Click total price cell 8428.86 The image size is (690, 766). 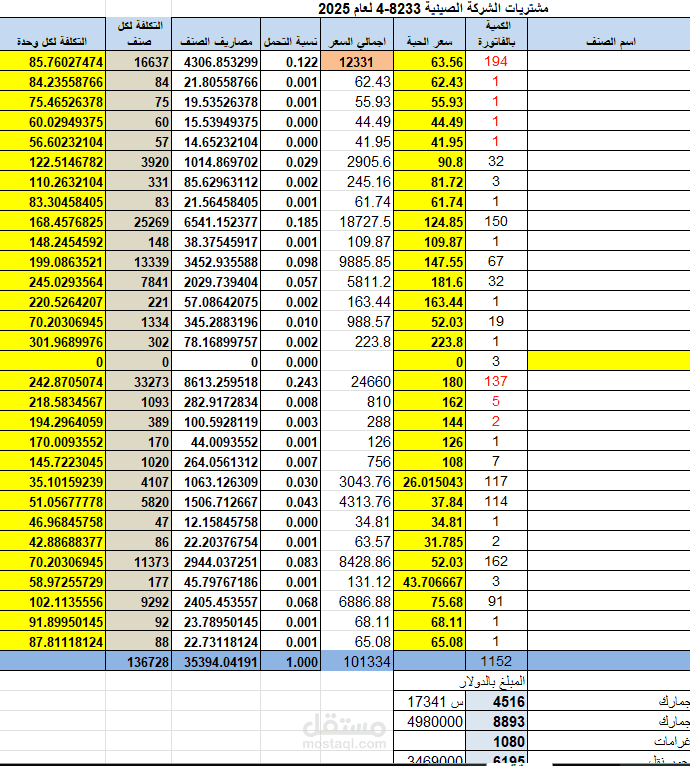click(x=357, y=562)
